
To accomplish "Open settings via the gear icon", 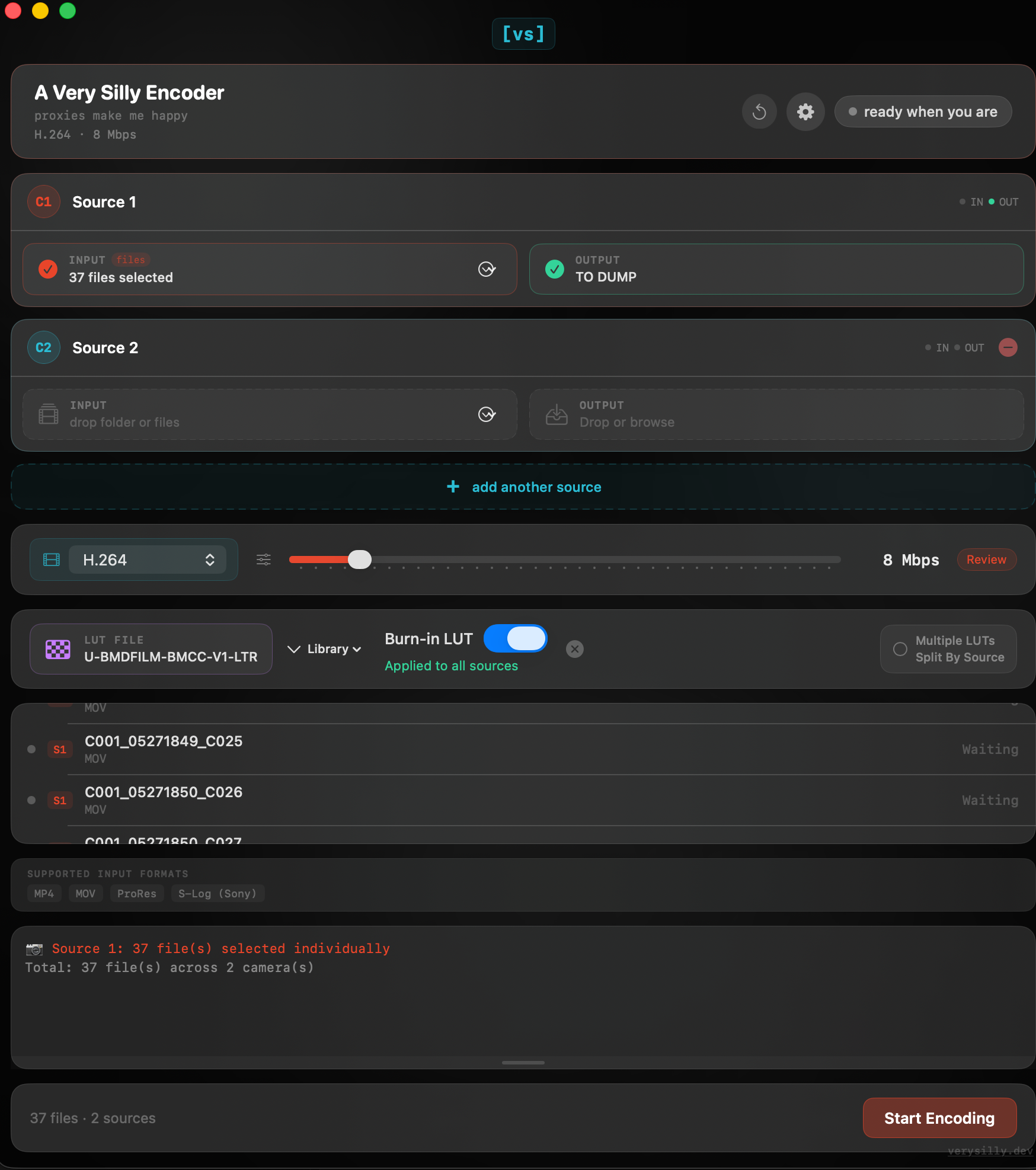I will 805,111.
